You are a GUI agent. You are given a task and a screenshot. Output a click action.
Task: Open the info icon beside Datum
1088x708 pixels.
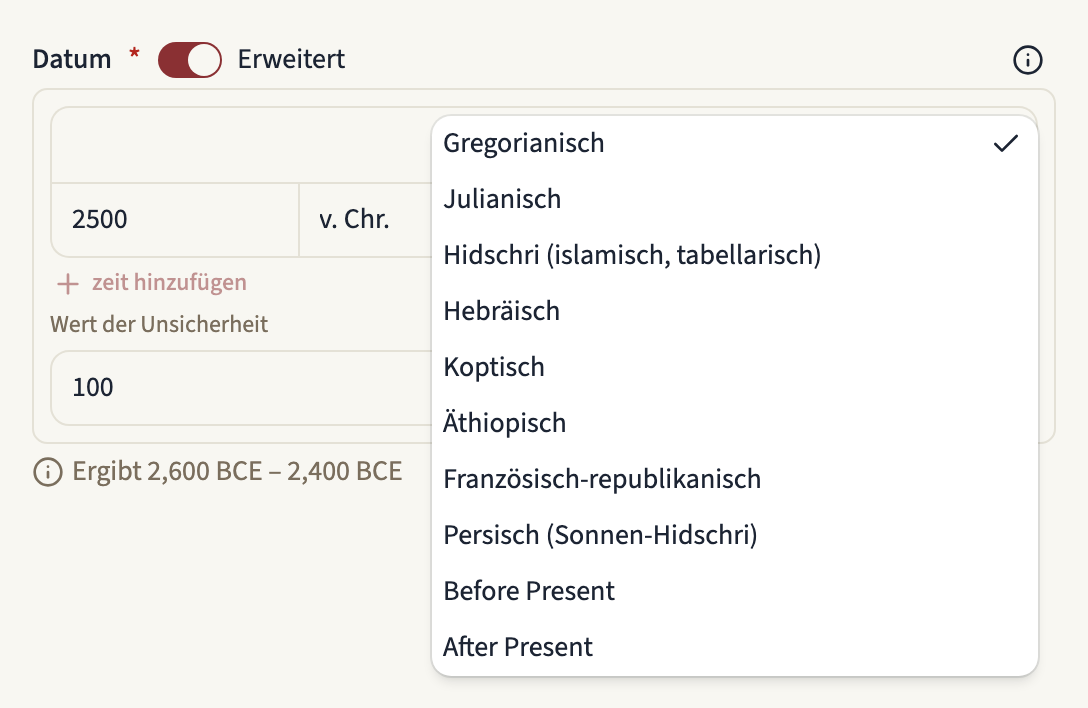[x=1027, y=60]
